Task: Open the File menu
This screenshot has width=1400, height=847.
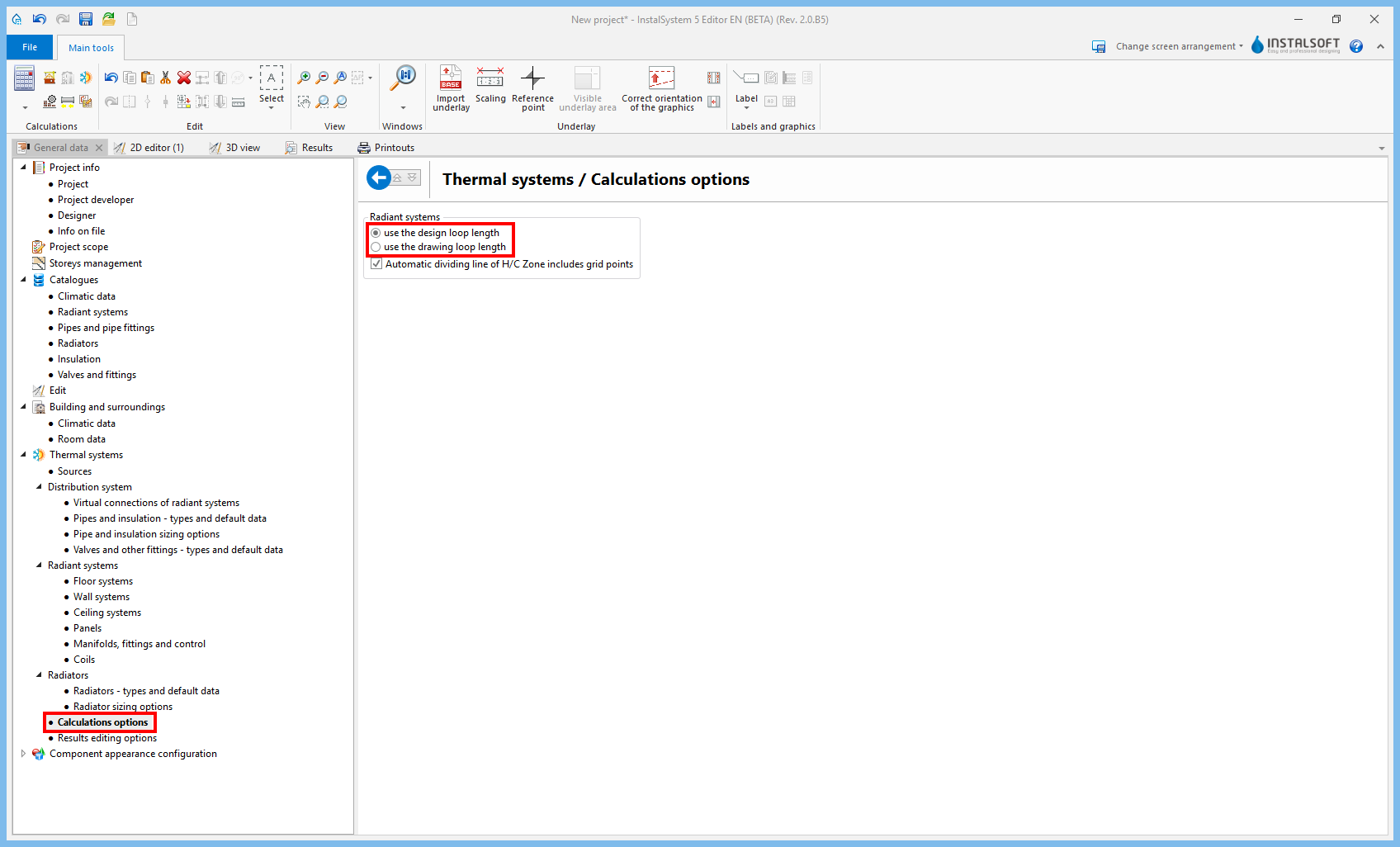Action: click(30, 47)
